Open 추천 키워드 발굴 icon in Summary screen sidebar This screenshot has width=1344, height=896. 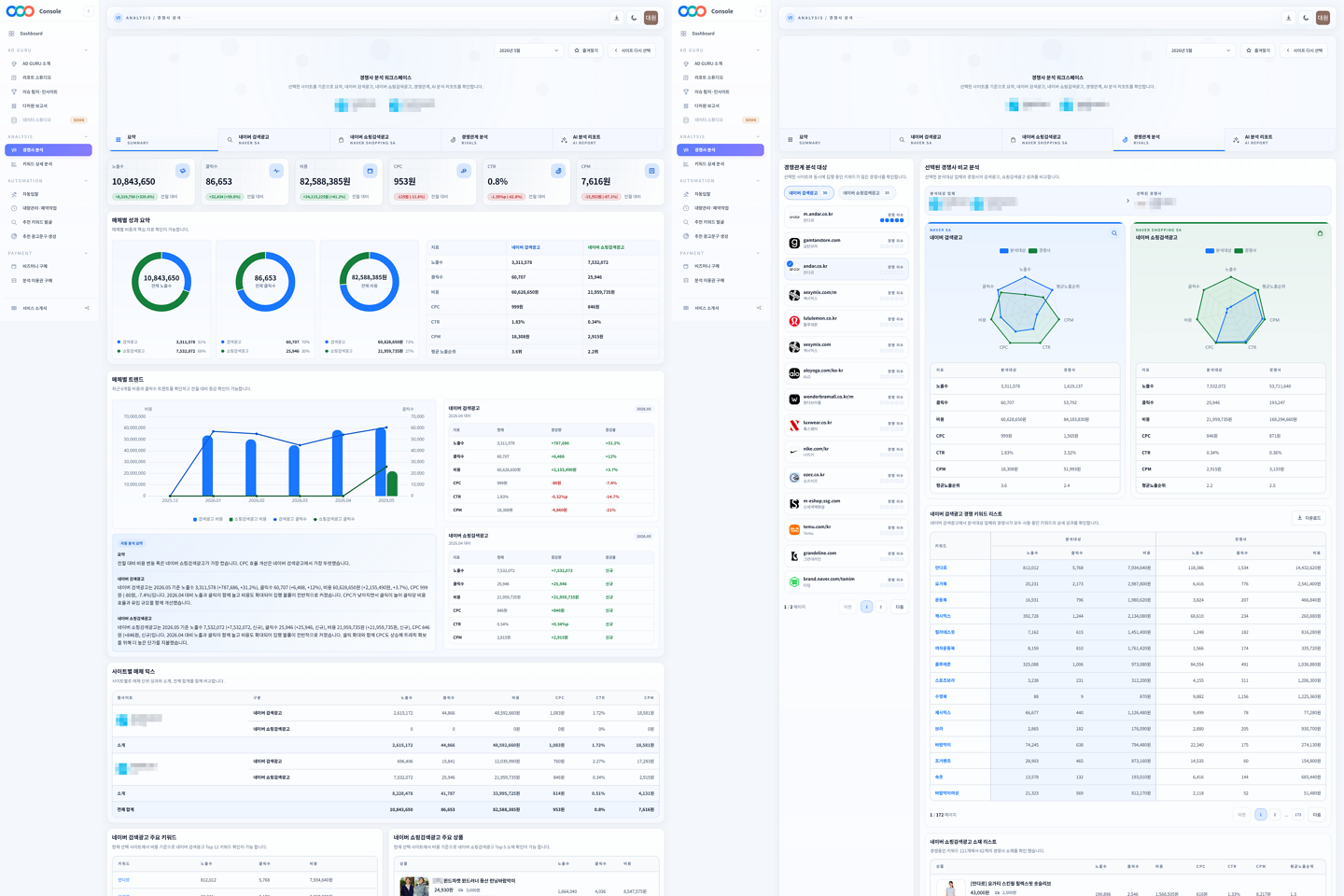pos(14,222)
